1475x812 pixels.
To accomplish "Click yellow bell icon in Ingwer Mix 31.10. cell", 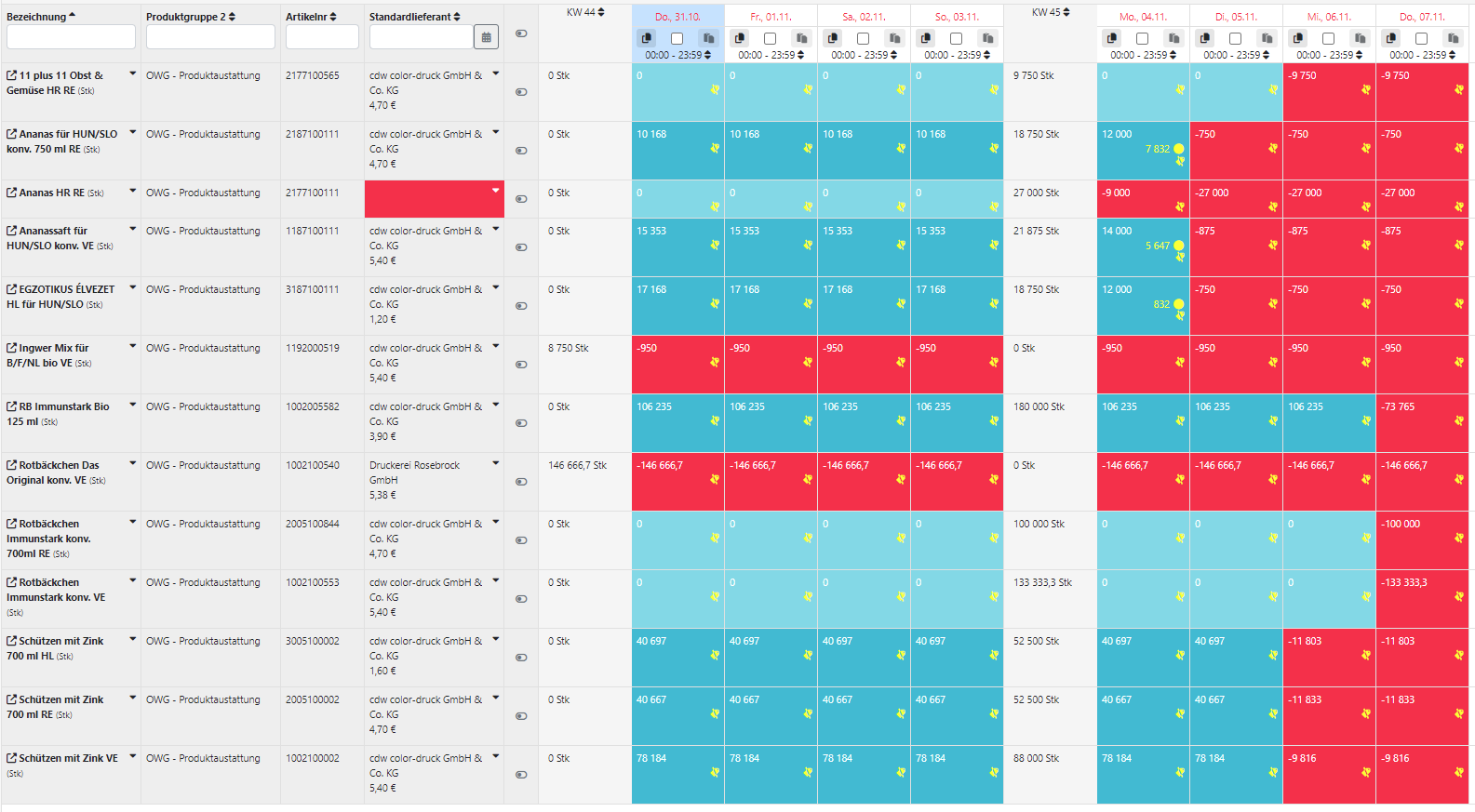I will pos(715,362).
